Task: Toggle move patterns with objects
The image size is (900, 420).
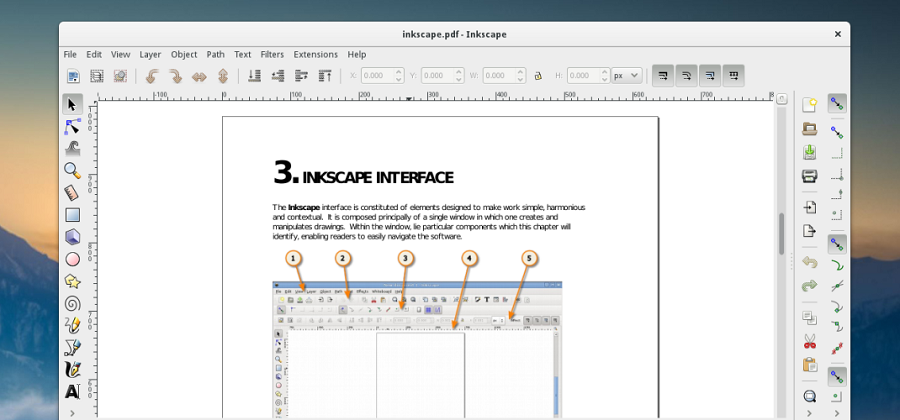Action: coord(734,76)
